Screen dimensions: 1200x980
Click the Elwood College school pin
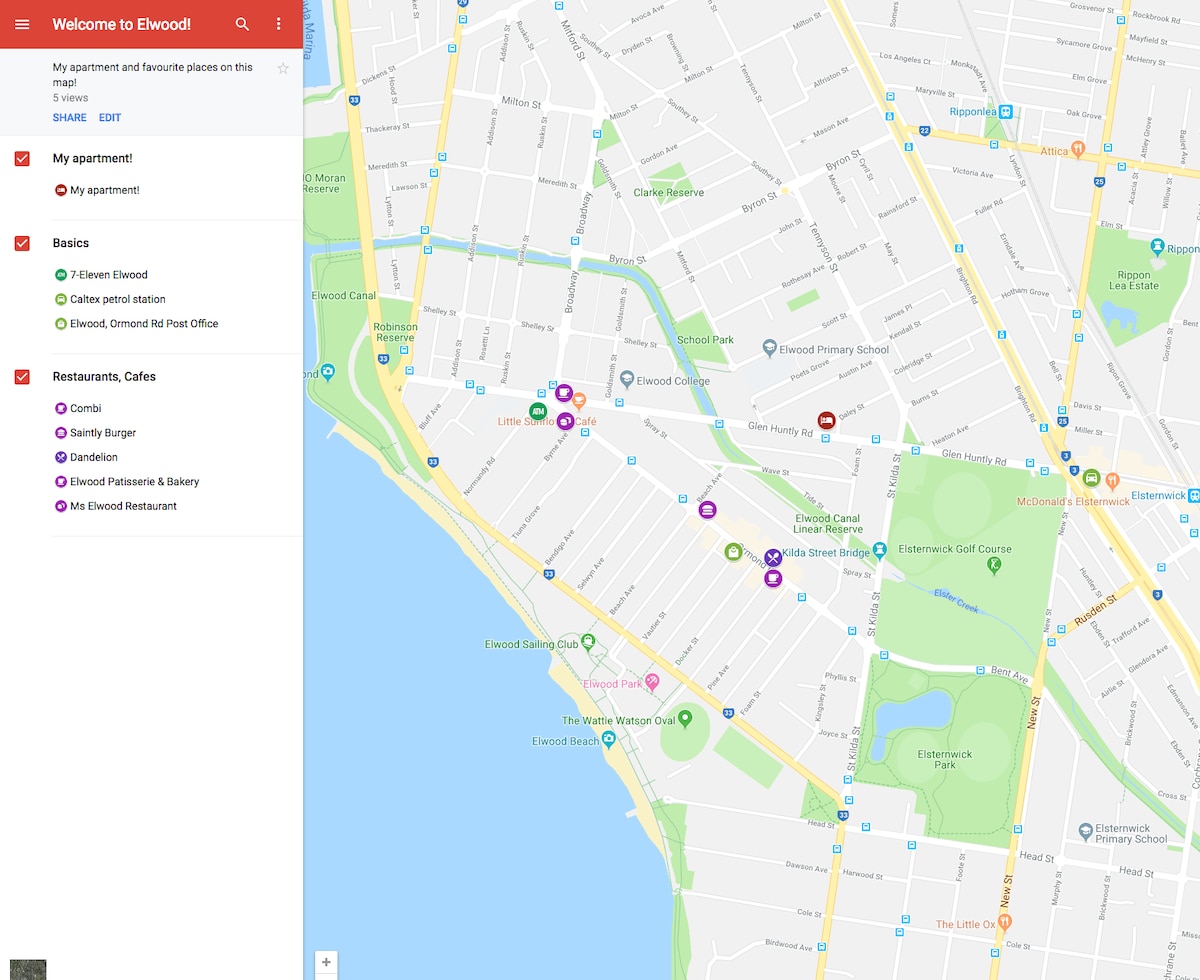627,380
